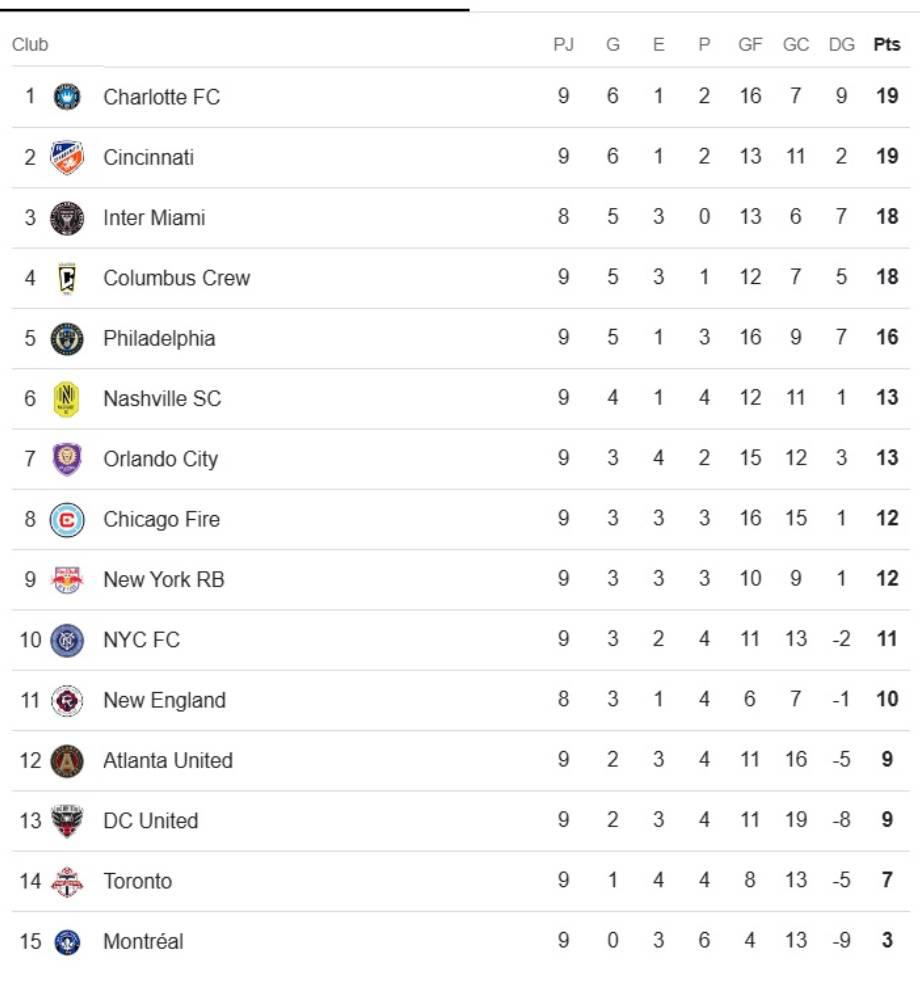920x1000 pixels.
Task: Open the Montréal team link
Action: pos(143,941)
